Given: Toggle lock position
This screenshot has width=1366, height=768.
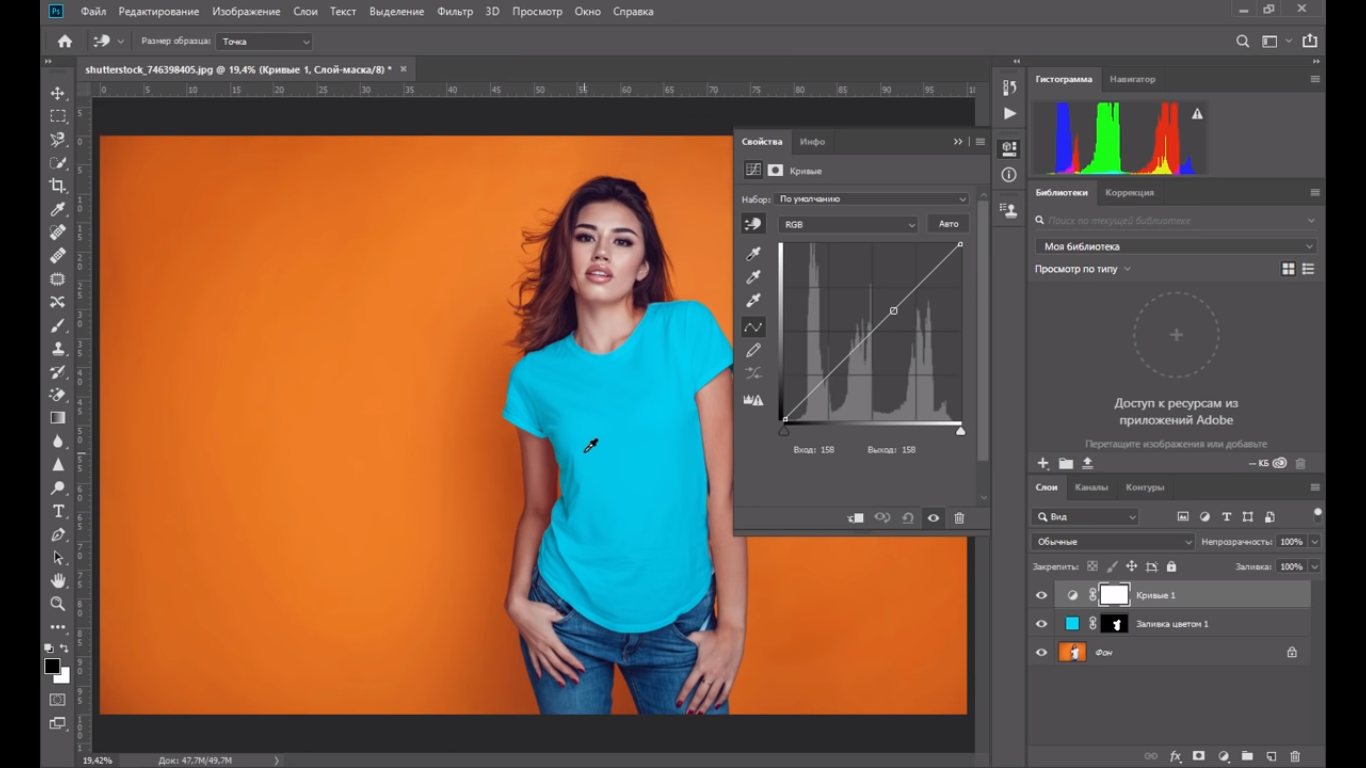Looking at the screenshot, I should pyautogui.click(x=1131, y=567).
